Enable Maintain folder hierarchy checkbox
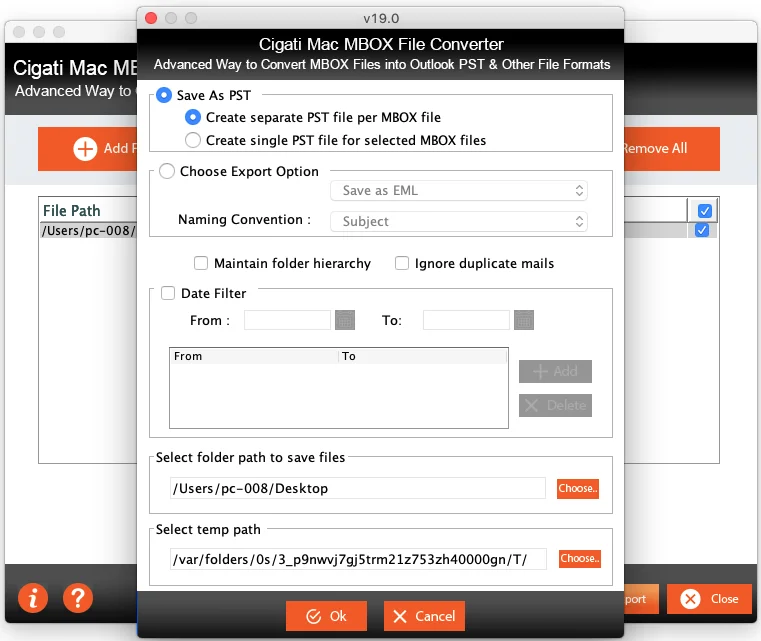The image size is (761, 641). click(201, 263)
